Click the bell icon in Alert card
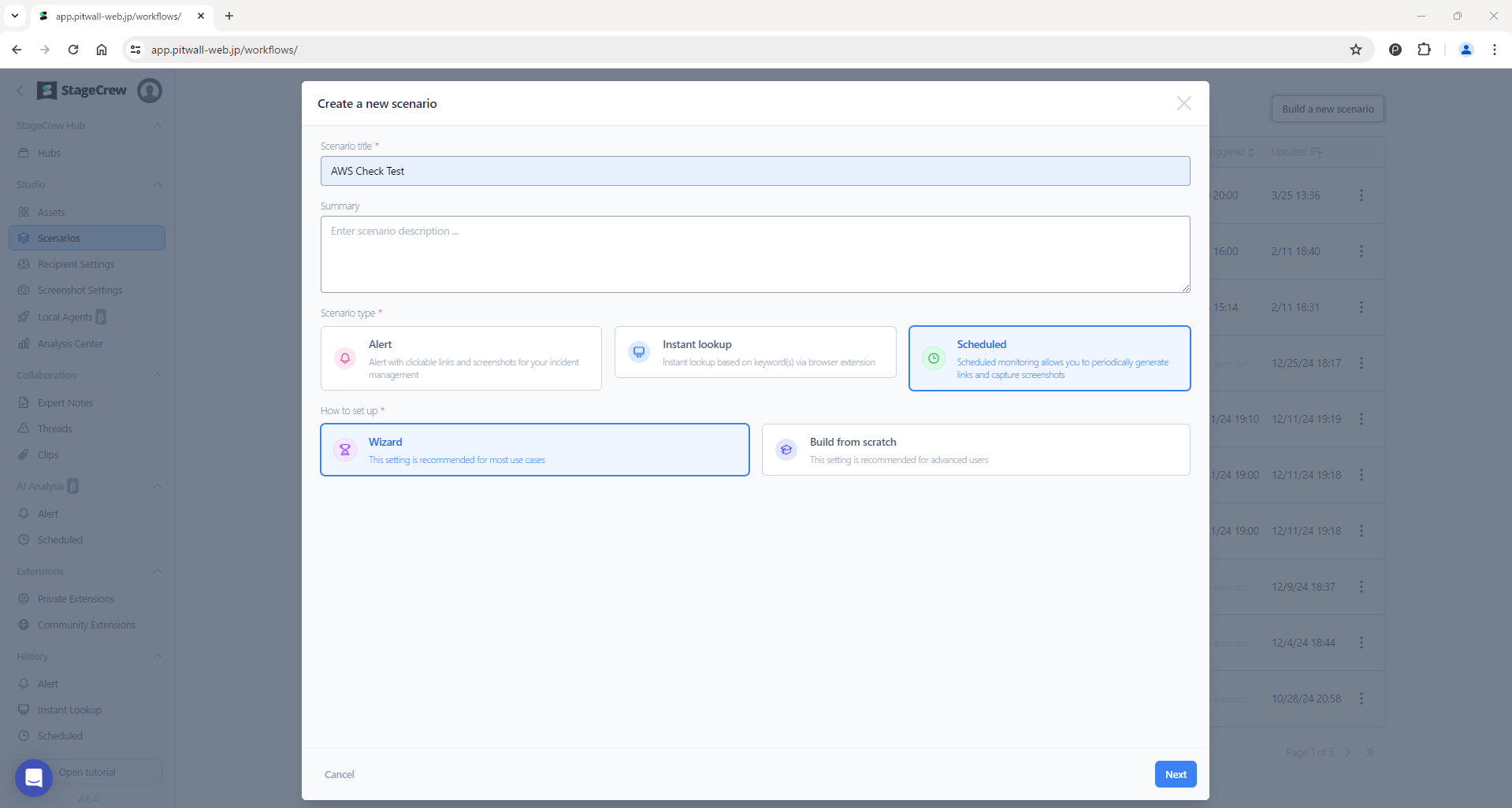Screen dimensions: 1512x808 [x=345, y=358]
